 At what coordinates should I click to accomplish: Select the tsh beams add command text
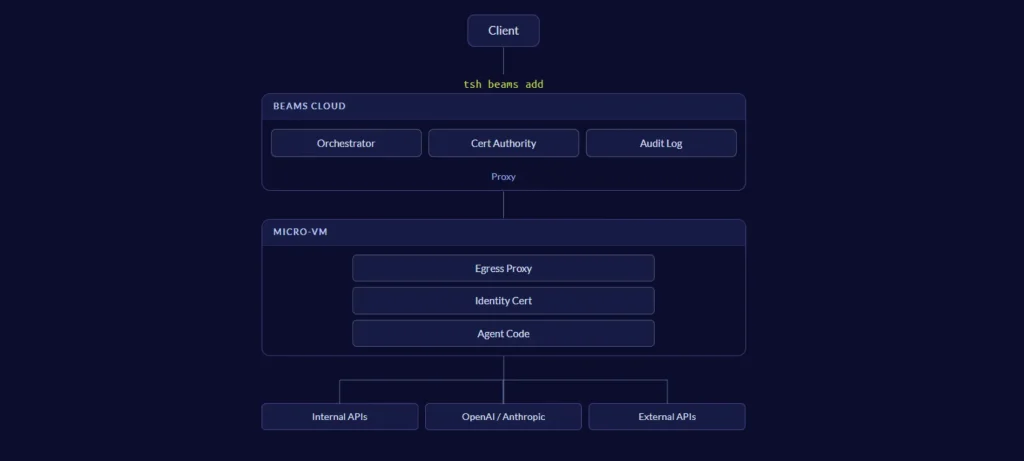coord(503,84)
